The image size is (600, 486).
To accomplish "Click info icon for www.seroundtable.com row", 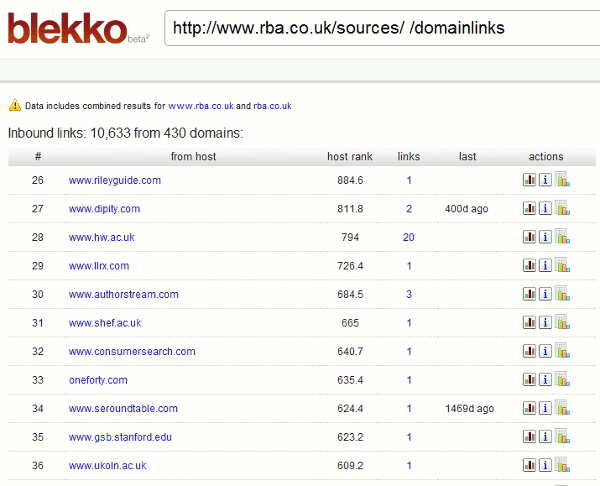I will pyautogui.click(x=545, y=408).
